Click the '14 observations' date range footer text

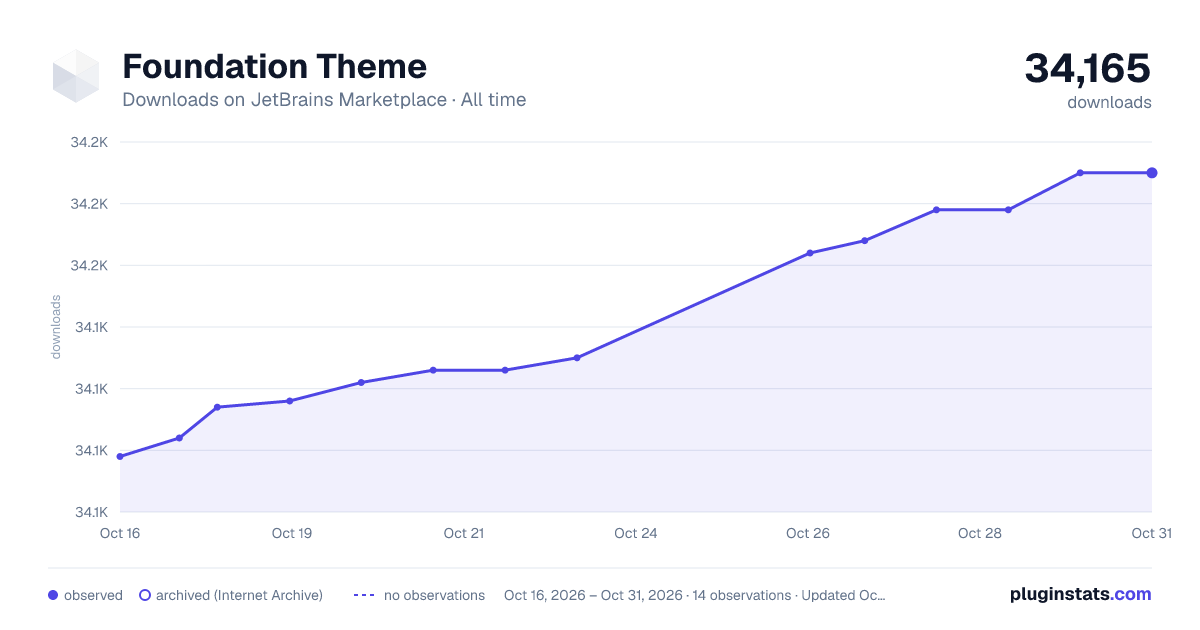(x=695, y=595)
